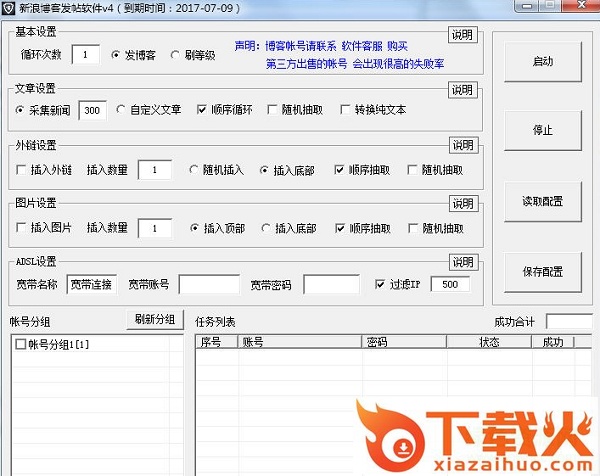
Task: Click the 过滤IP value field showing 500
Action: (450, 284)
